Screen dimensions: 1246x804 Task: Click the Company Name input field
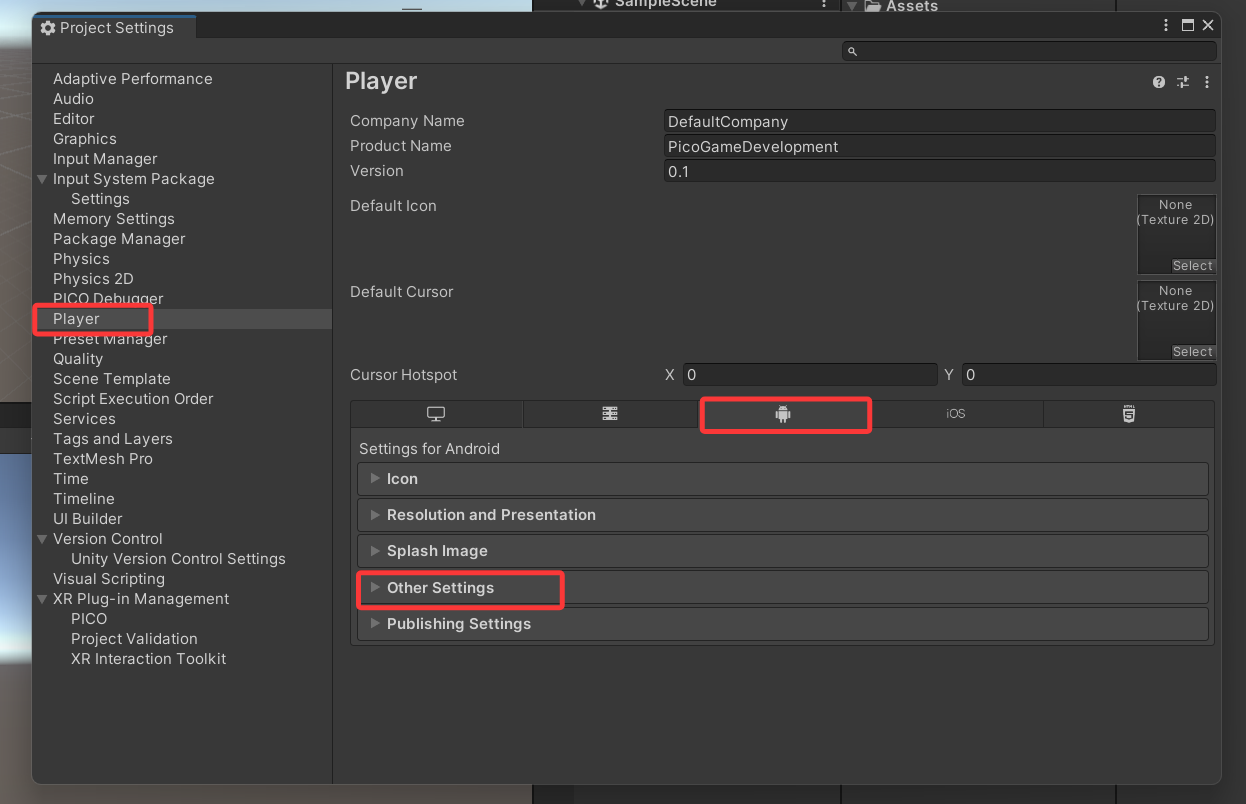coord(940,121)
